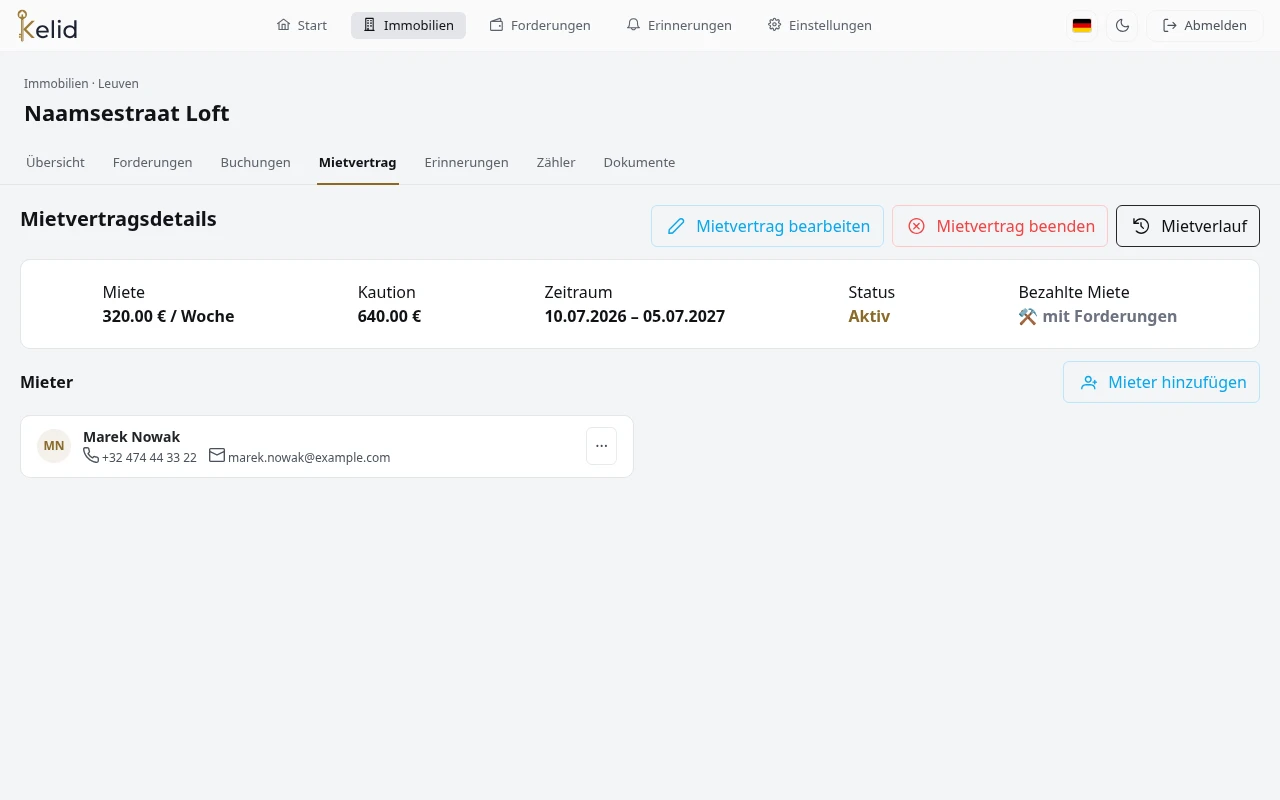Click the house icon beside Start
This screenshot has height=800, width=1280.
coord(283,25)
